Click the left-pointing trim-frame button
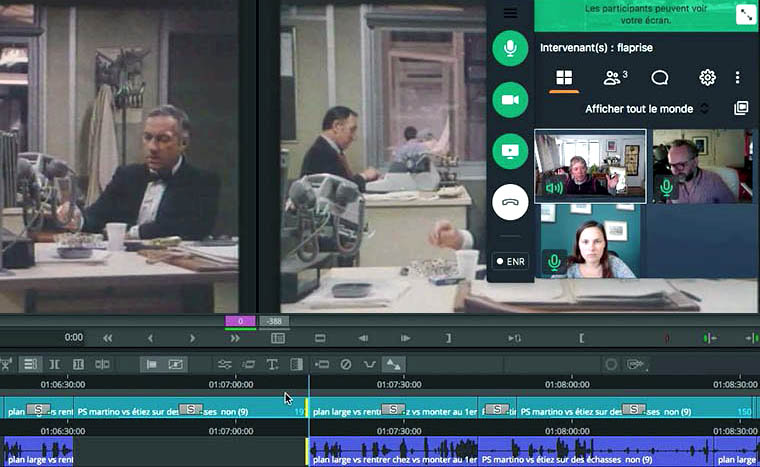760x467 pixels. click(363, 338)
